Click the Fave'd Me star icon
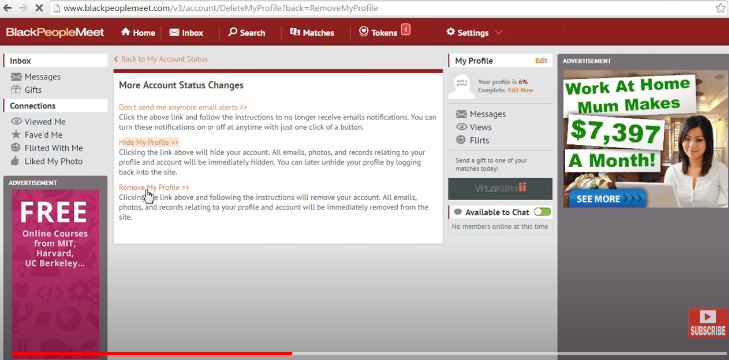The height and width of the screenshot is (360, 729). pos(16,134)
